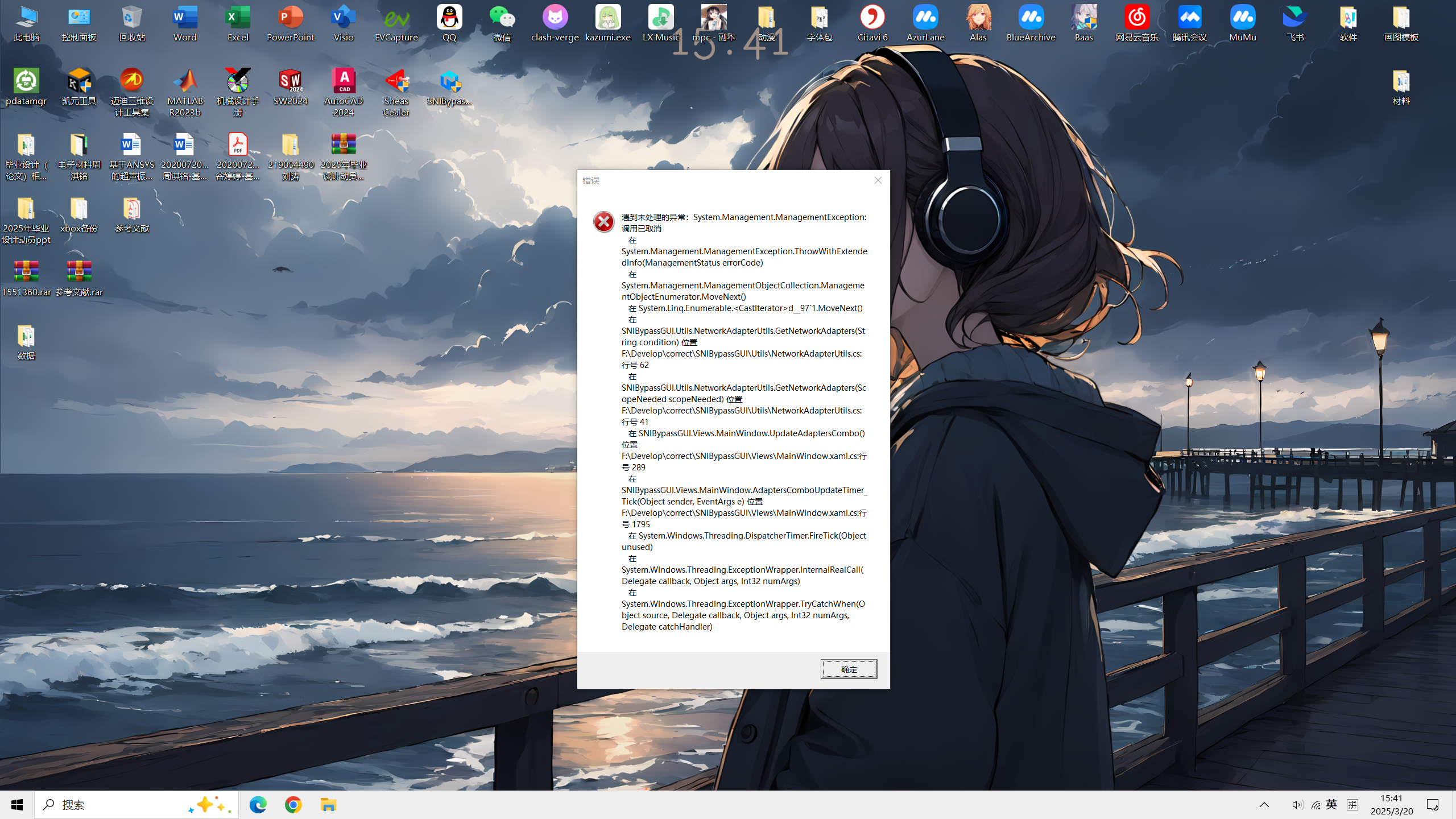
Task: Launch Google Chrome from the taskbar
Action: [x=293, y=805]
